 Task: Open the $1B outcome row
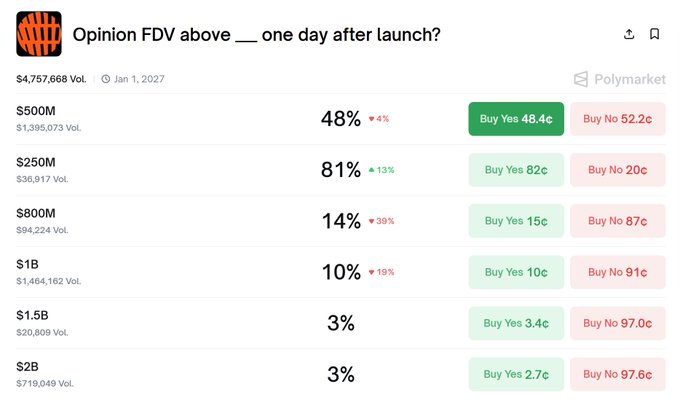27,263
